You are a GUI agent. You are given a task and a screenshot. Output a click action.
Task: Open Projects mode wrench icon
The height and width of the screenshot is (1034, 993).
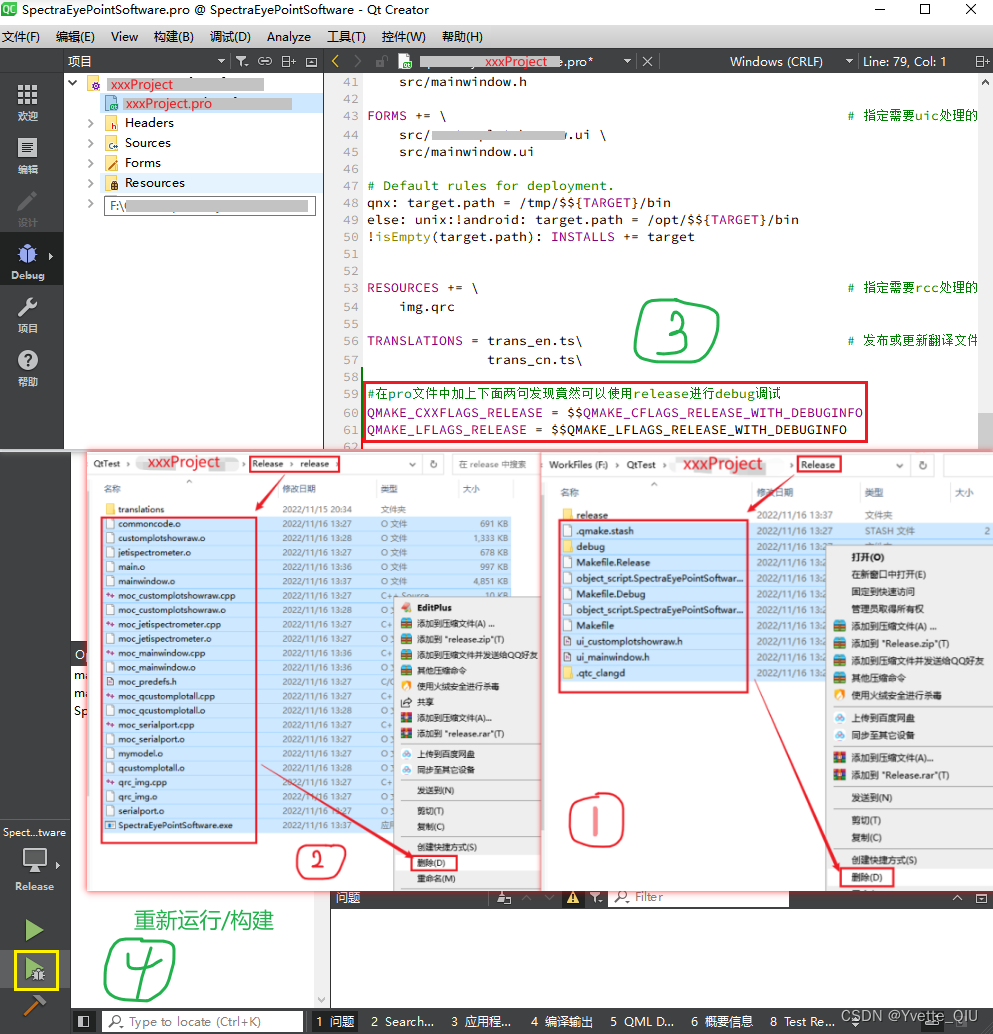tap(28, 315)
